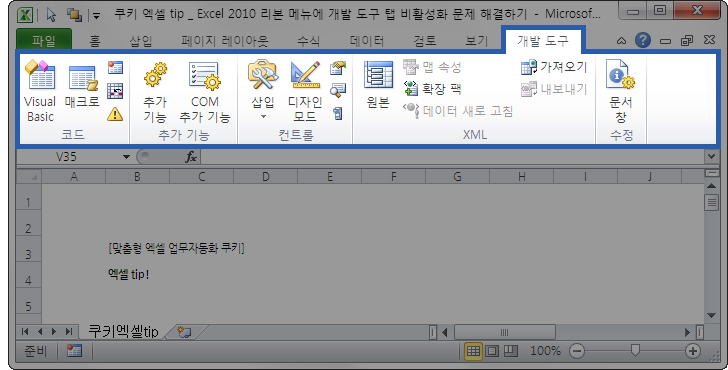Click cell text [맞춤형 엑셀 업무자동화 쿠키]
Screen dimensions: 728x370
coord(176,248)
